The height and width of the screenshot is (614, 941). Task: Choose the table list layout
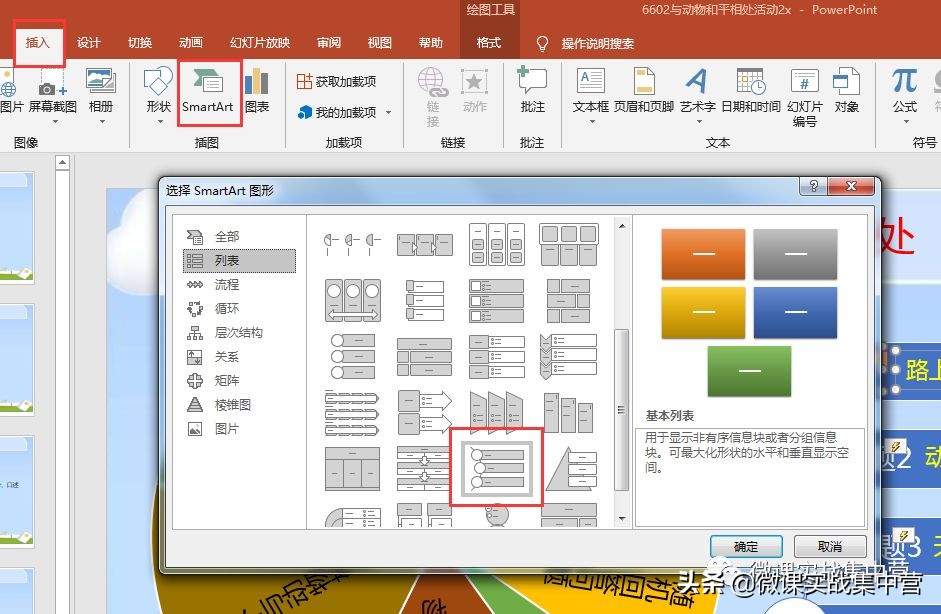coord(353,469)
